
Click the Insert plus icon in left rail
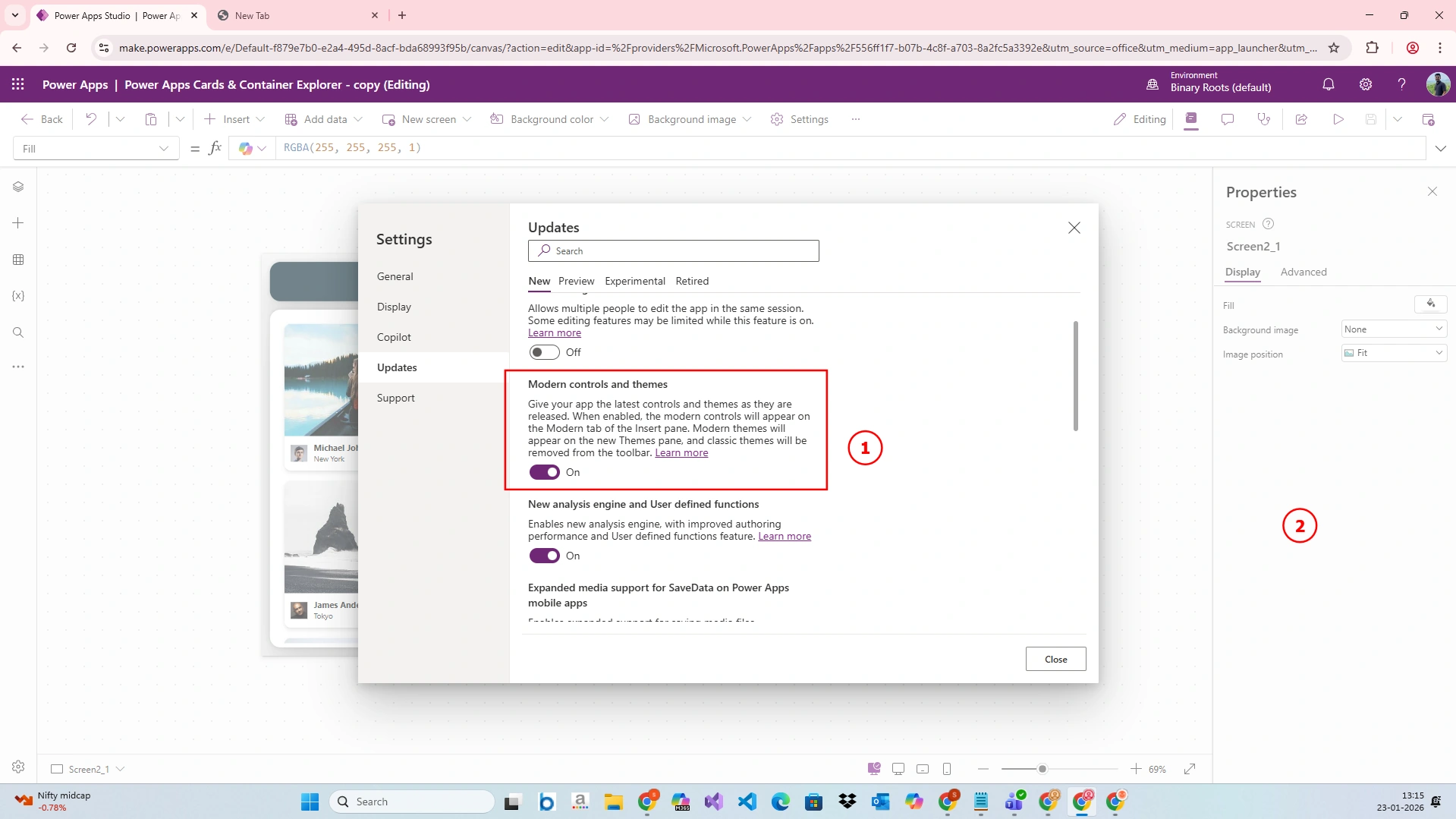pos(18,223)
